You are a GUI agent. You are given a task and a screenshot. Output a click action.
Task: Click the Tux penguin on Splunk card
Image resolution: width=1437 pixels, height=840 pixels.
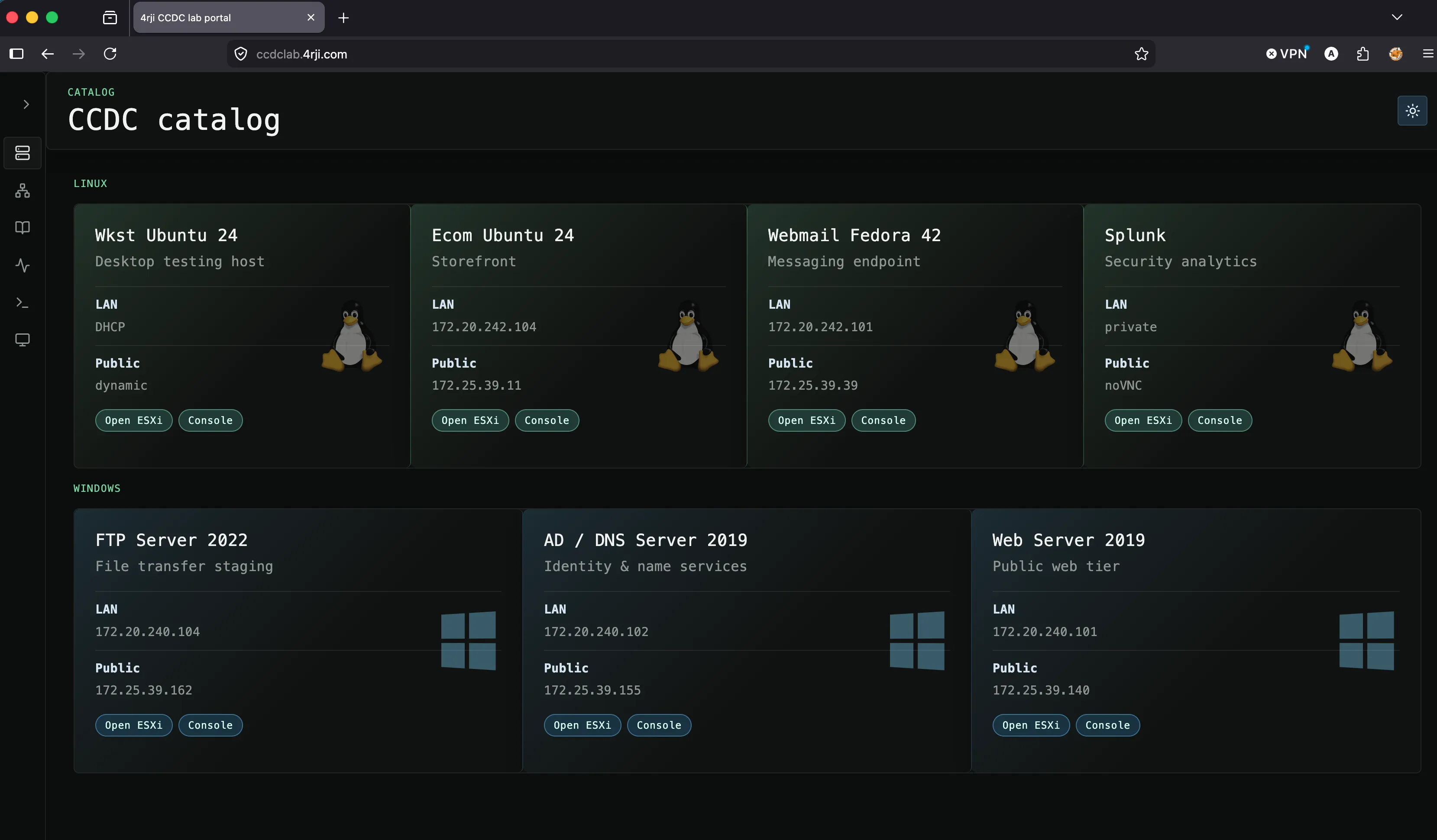coord(1362,336)
